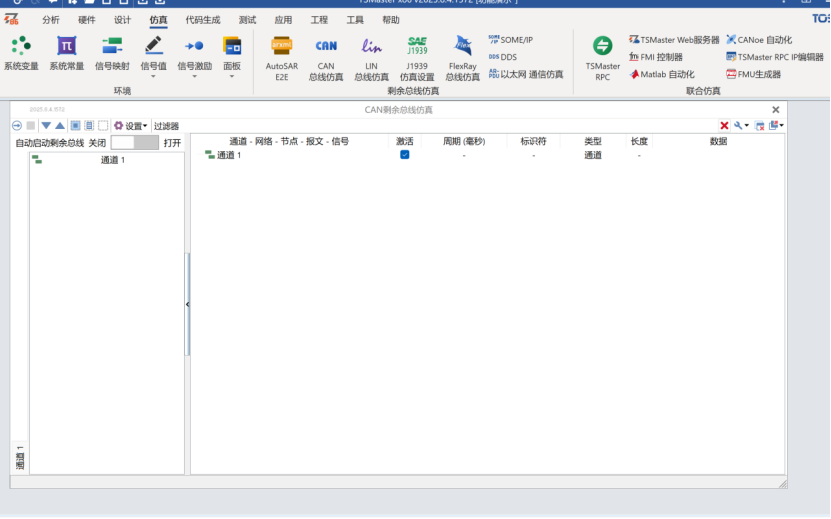This screenshot has height=519, width=831.
Task: Expand the 信号值 dropdown arrow
Action: pos(154,77)
